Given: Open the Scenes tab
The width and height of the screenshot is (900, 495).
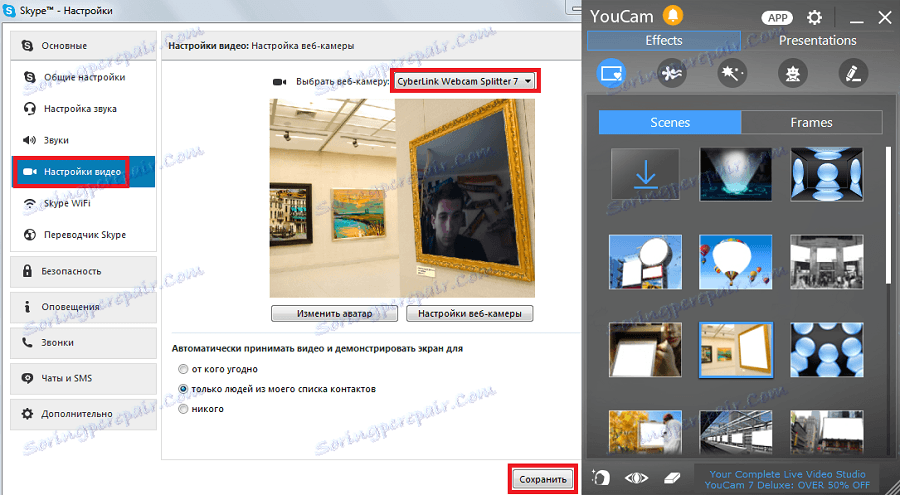Looking at the screenshot, I should click(x=670, y=122).
